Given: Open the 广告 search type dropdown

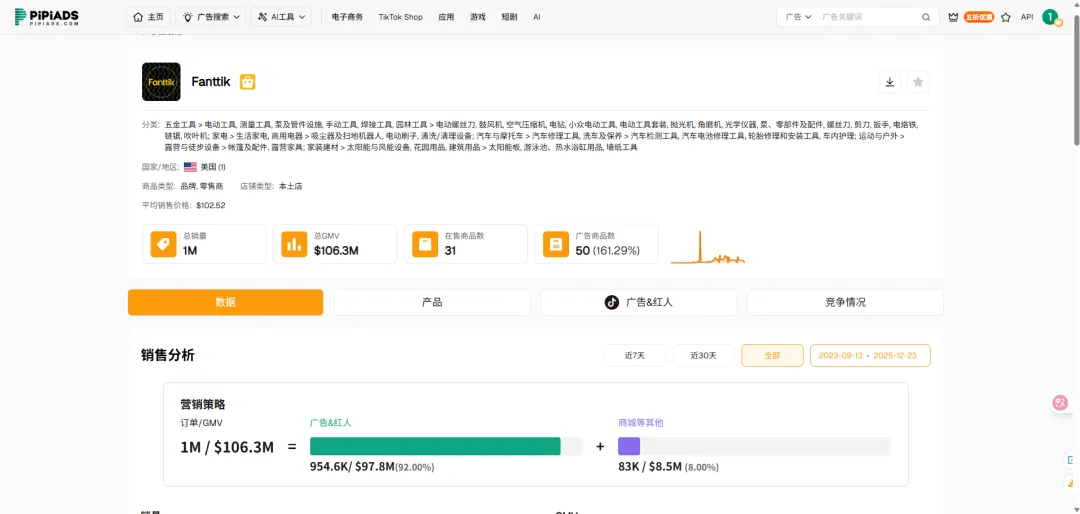Looking at the screenshot, I should pyautogui.click(x=798, y=17).
